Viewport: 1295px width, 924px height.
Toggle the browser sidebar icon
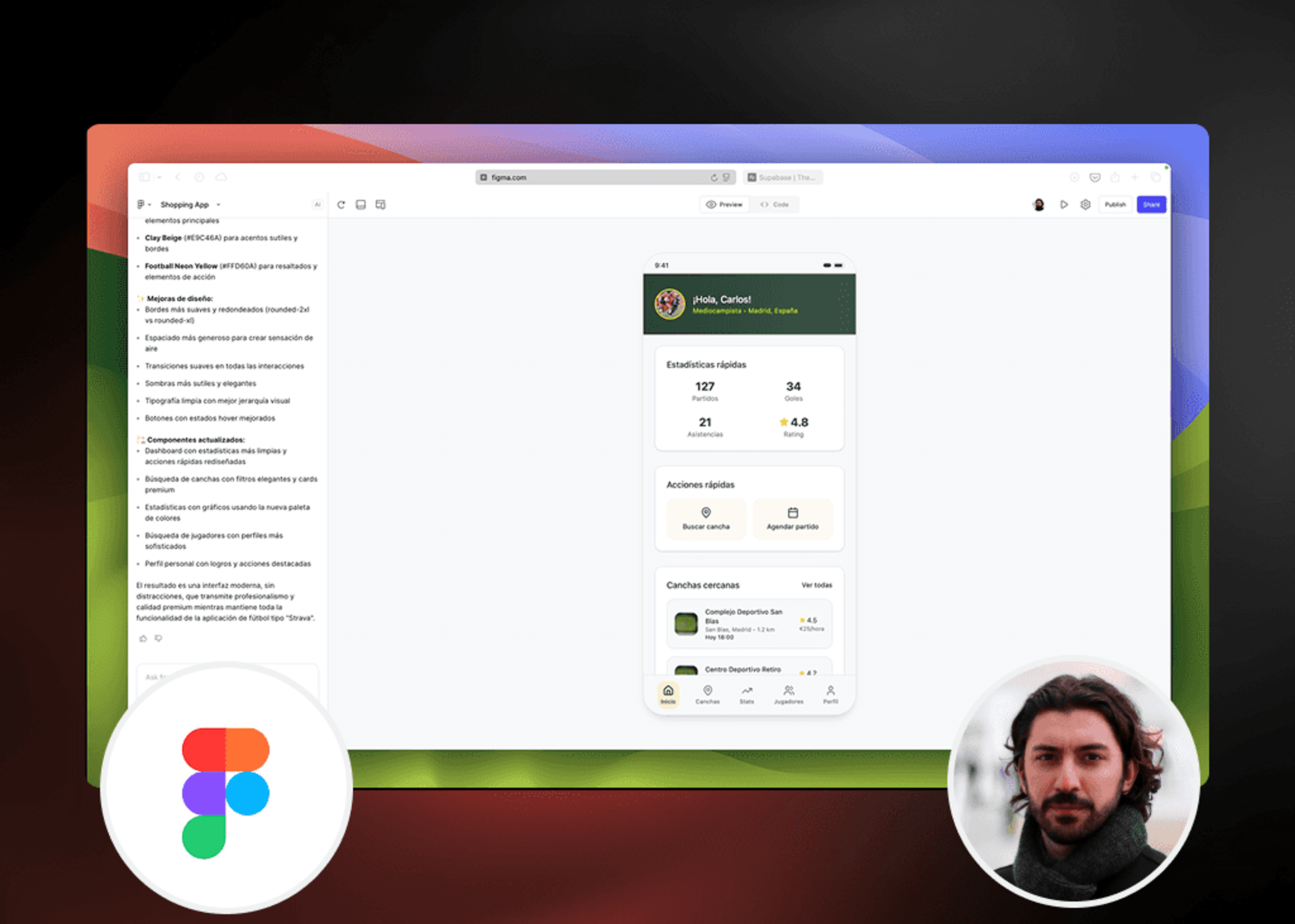[144, 178]
